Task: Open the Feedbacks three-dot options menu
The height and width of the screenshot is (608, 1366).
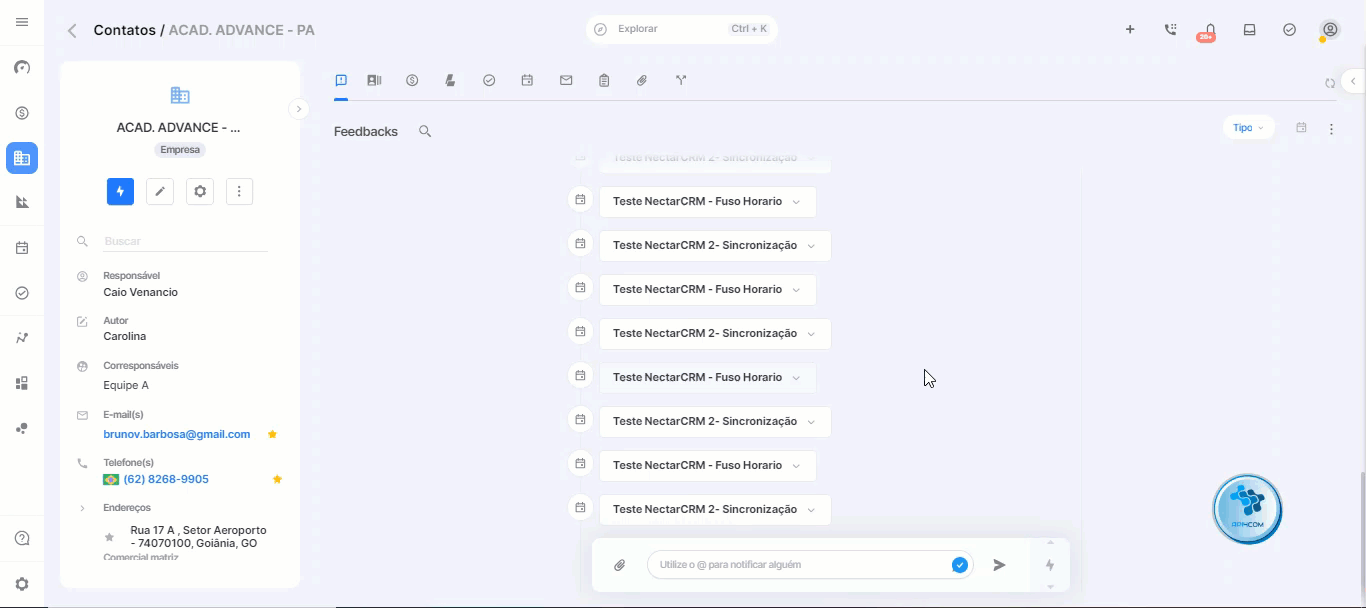Action: point(1331,129)
